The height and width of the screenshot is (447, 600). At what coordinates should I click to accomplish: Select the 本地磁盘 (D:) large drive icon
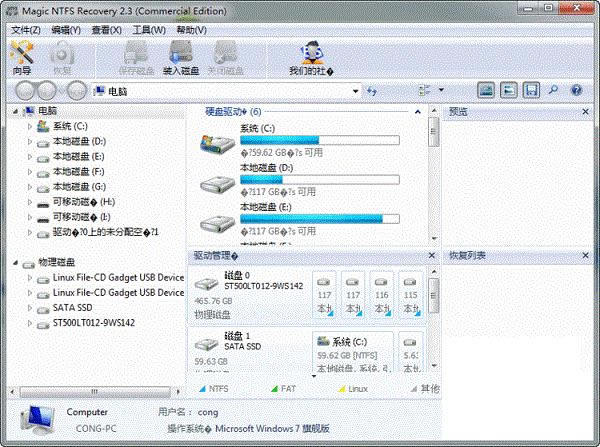[217, 184]
